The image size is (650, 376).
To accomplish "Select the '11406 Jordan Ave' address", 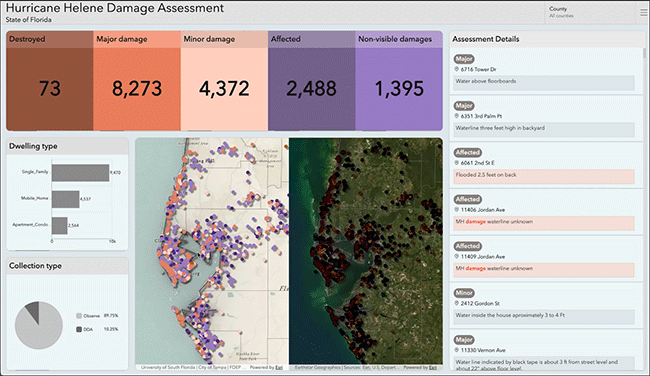I will click(x=483, y=210).
